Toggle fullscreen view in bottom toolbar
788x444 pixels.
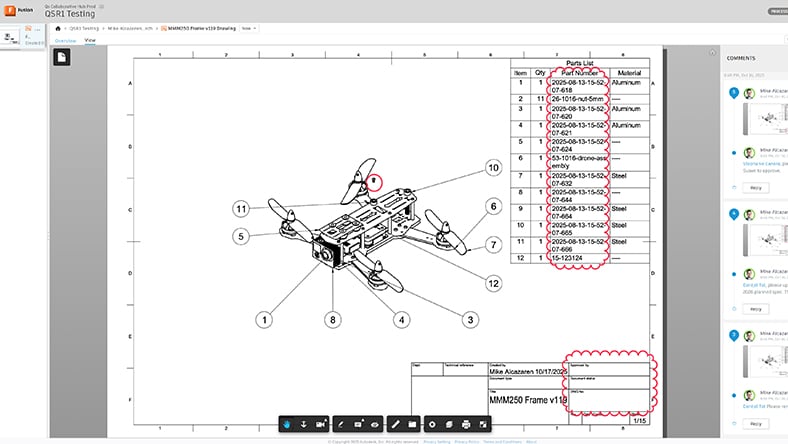click(484, 424)
